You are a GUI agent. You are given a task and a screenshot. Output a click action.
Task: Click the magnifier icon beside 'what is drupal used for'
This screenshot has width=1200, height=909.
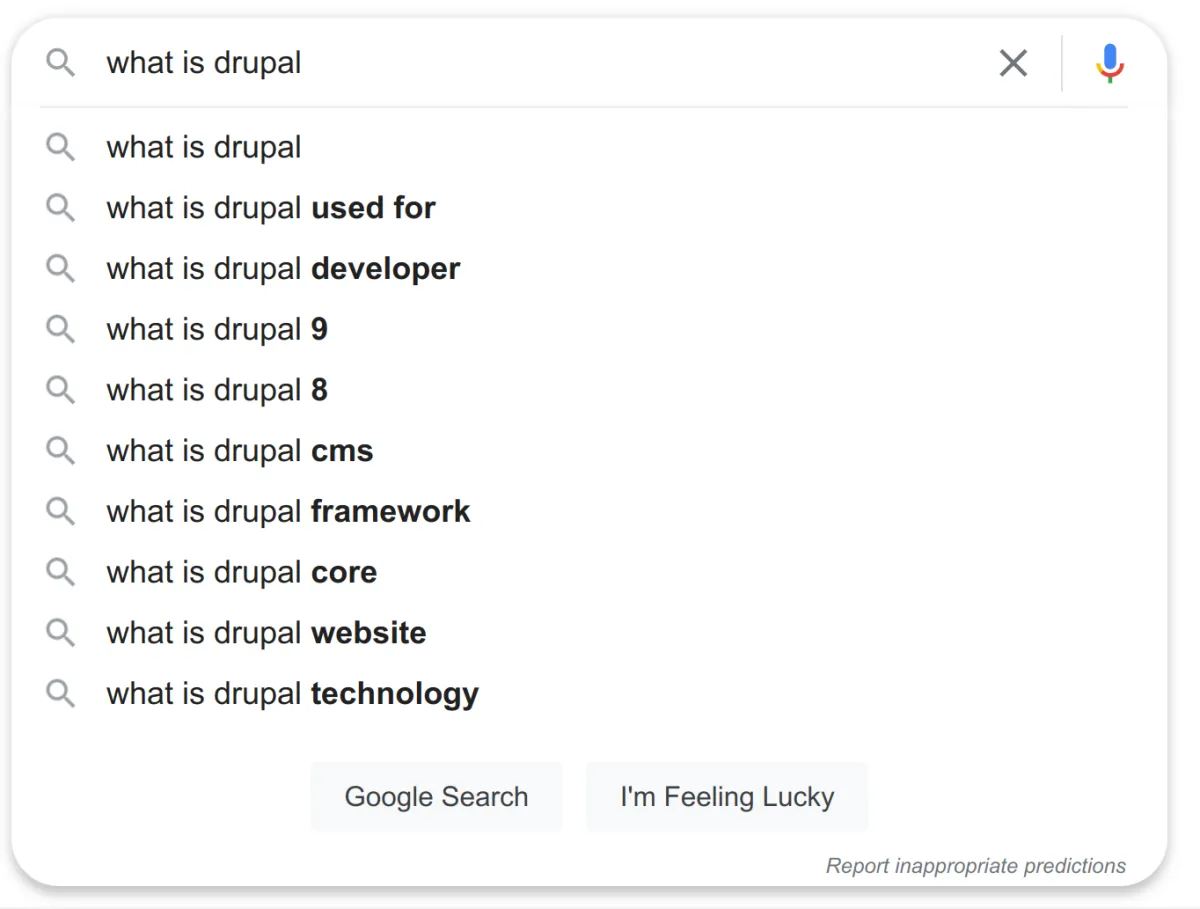[61, 208]
